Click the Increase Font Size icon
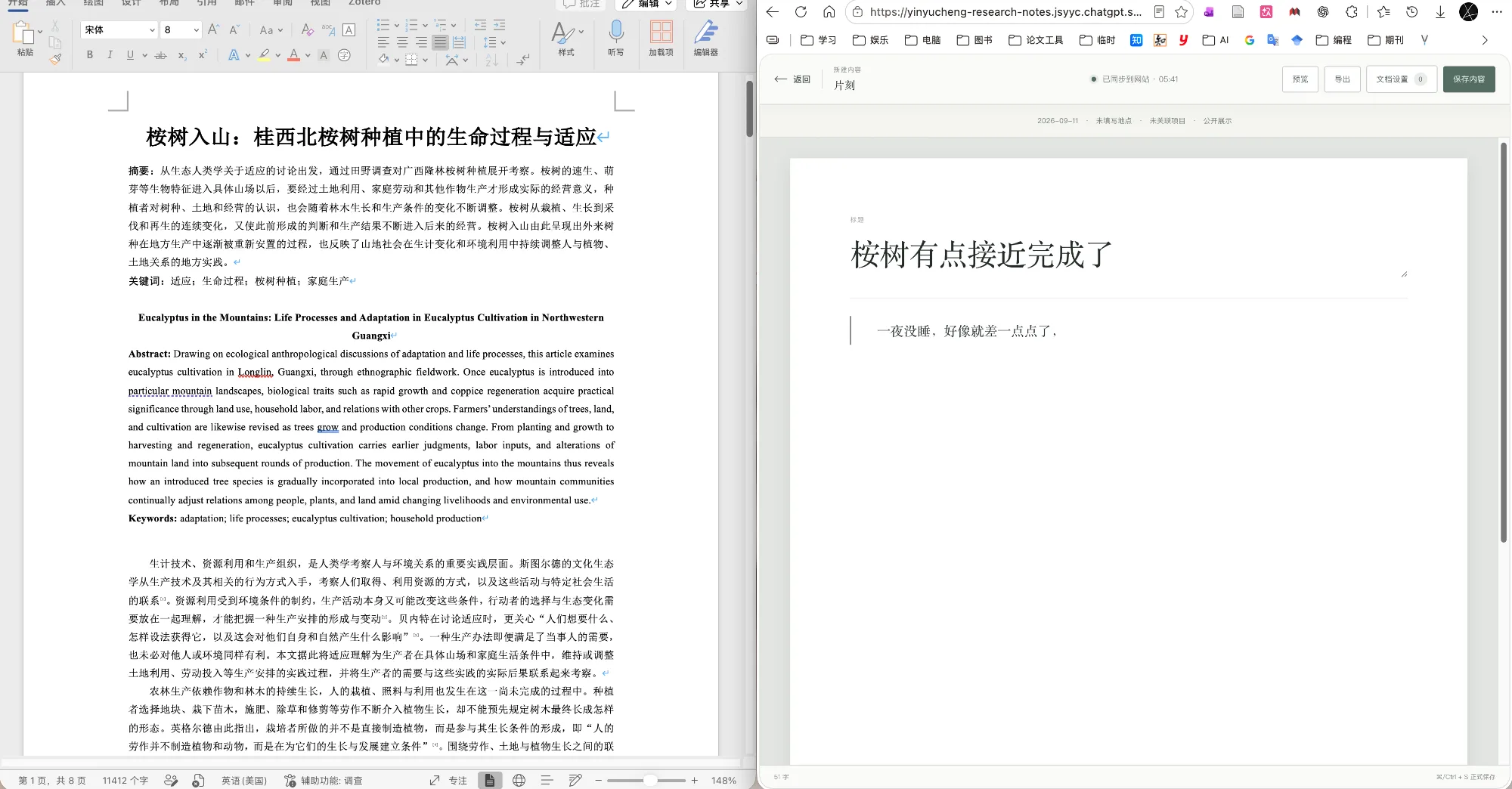Viewport: 1512px width, 789px height. tap(214, 29)
